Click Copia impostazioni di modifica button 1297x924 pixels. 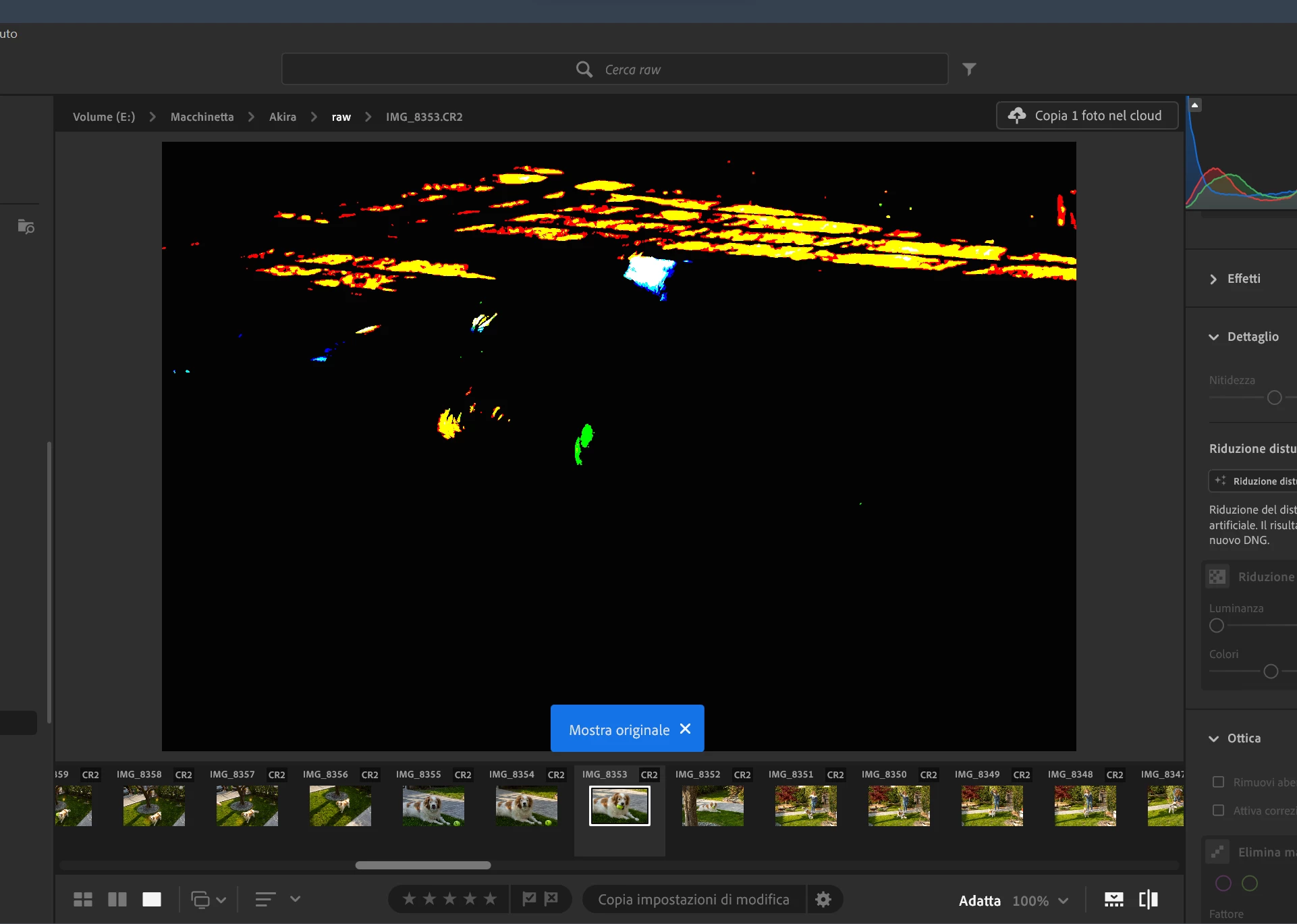pos(693,899)
